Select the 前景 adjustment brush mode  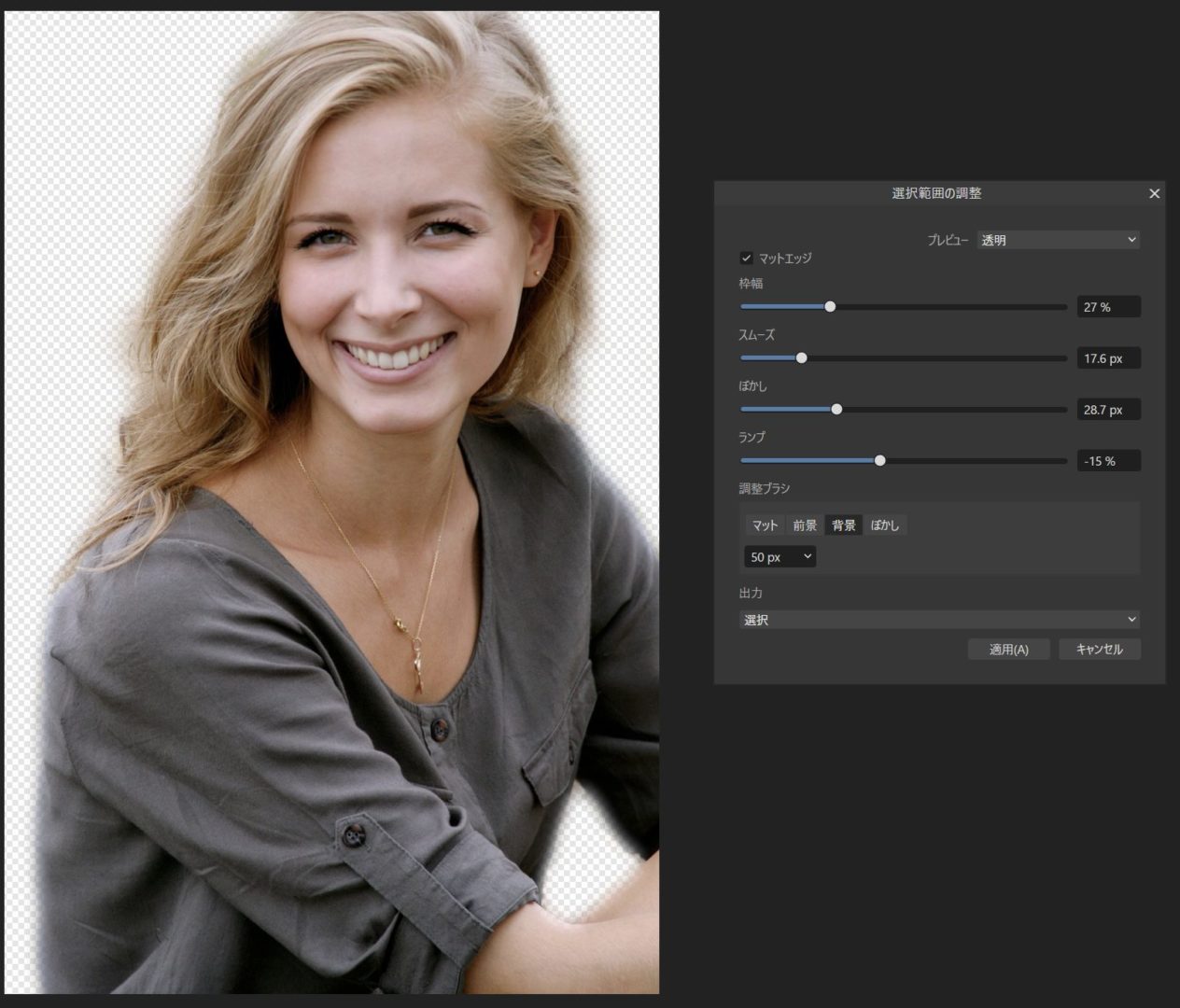(805, 525)
